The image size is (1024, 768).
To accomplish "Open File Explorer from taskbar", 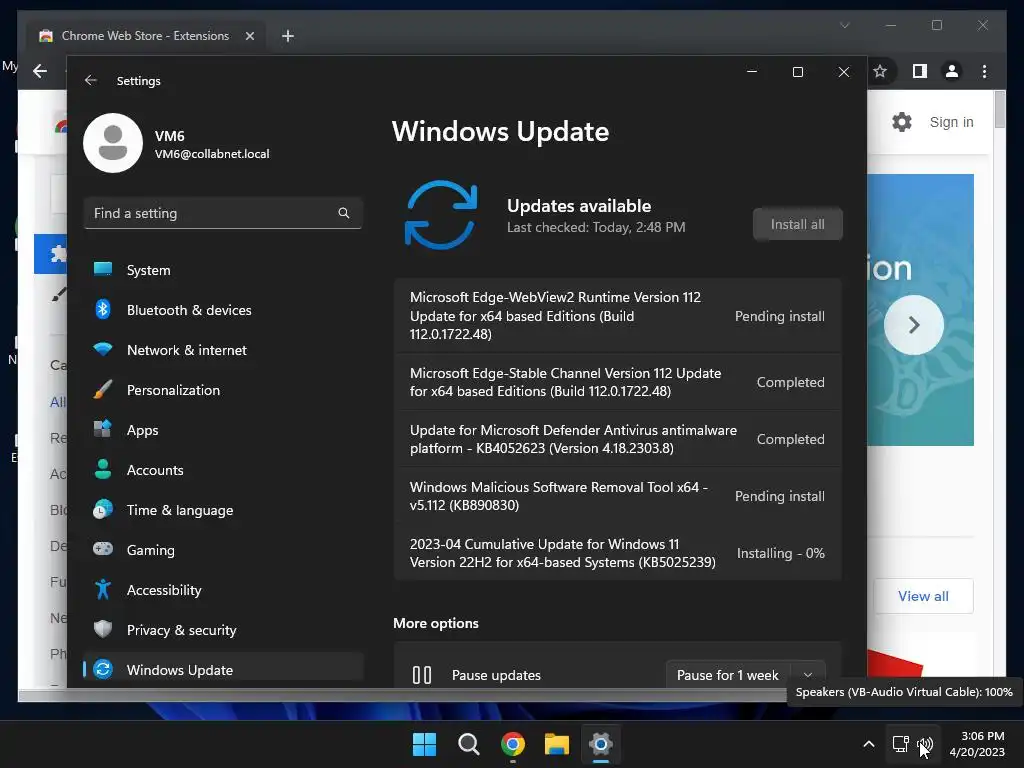I will (557, 744).
